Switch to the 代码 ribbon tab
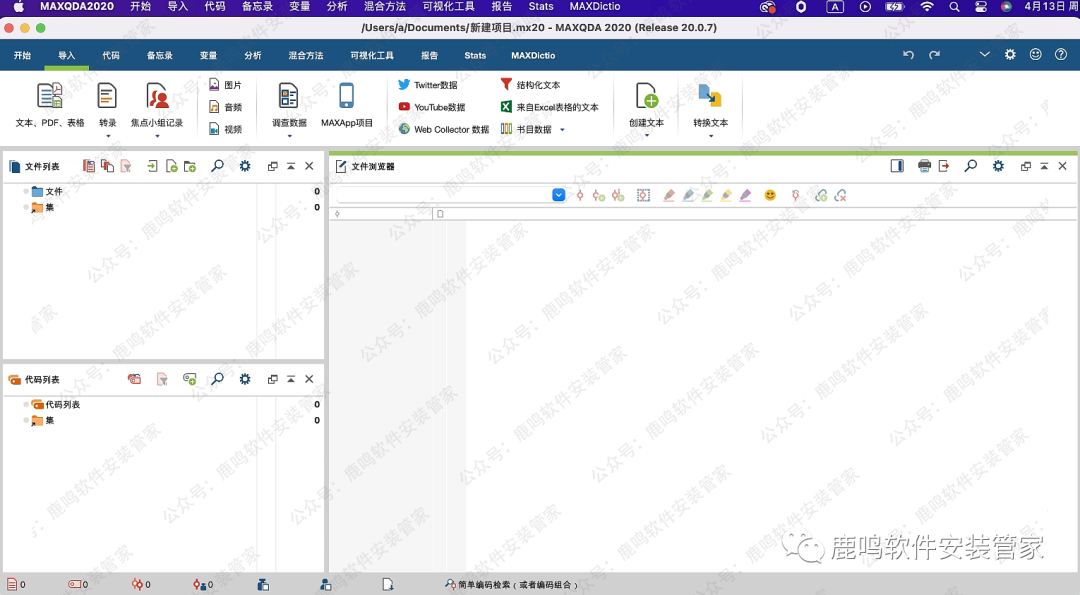This screenshot has height=595, width=1080. pos(111,55)
